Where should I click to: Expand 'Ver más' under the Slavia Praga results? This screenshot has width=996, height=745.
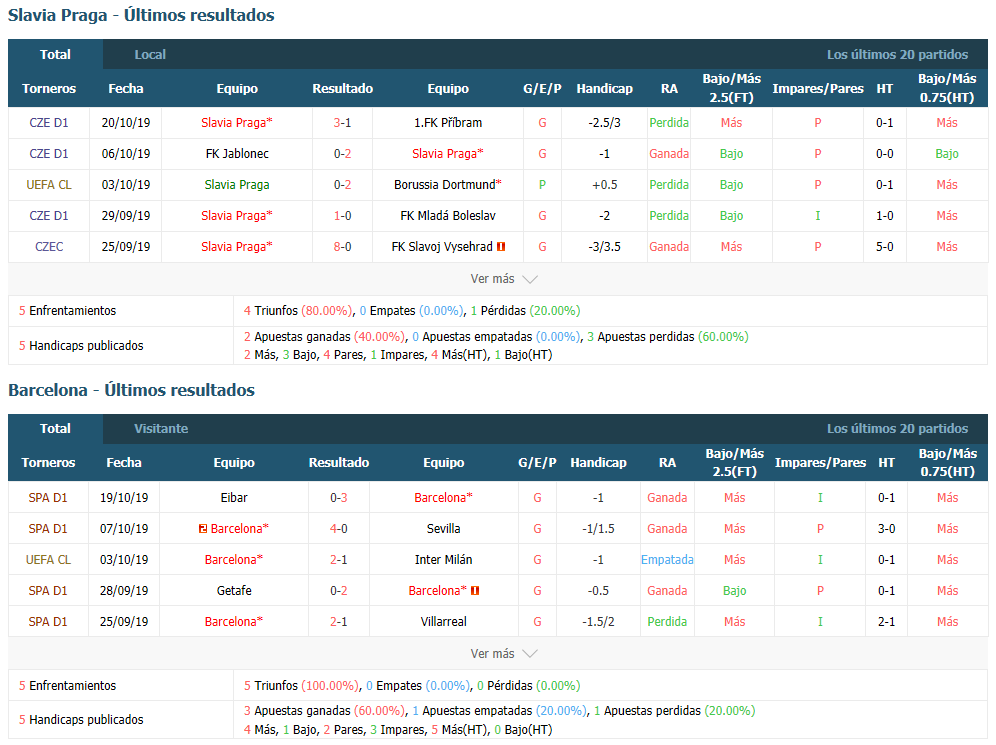(504, 279)
